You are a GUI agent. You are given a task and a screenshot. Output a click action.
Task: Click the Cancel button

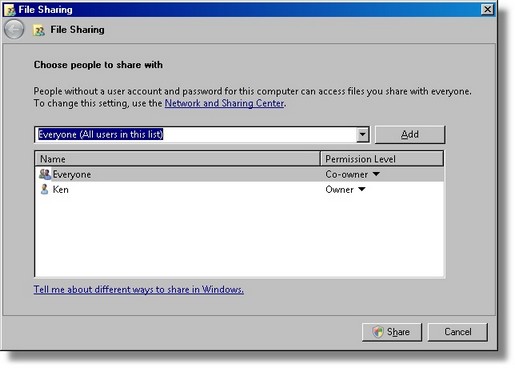tap(457, 332)
